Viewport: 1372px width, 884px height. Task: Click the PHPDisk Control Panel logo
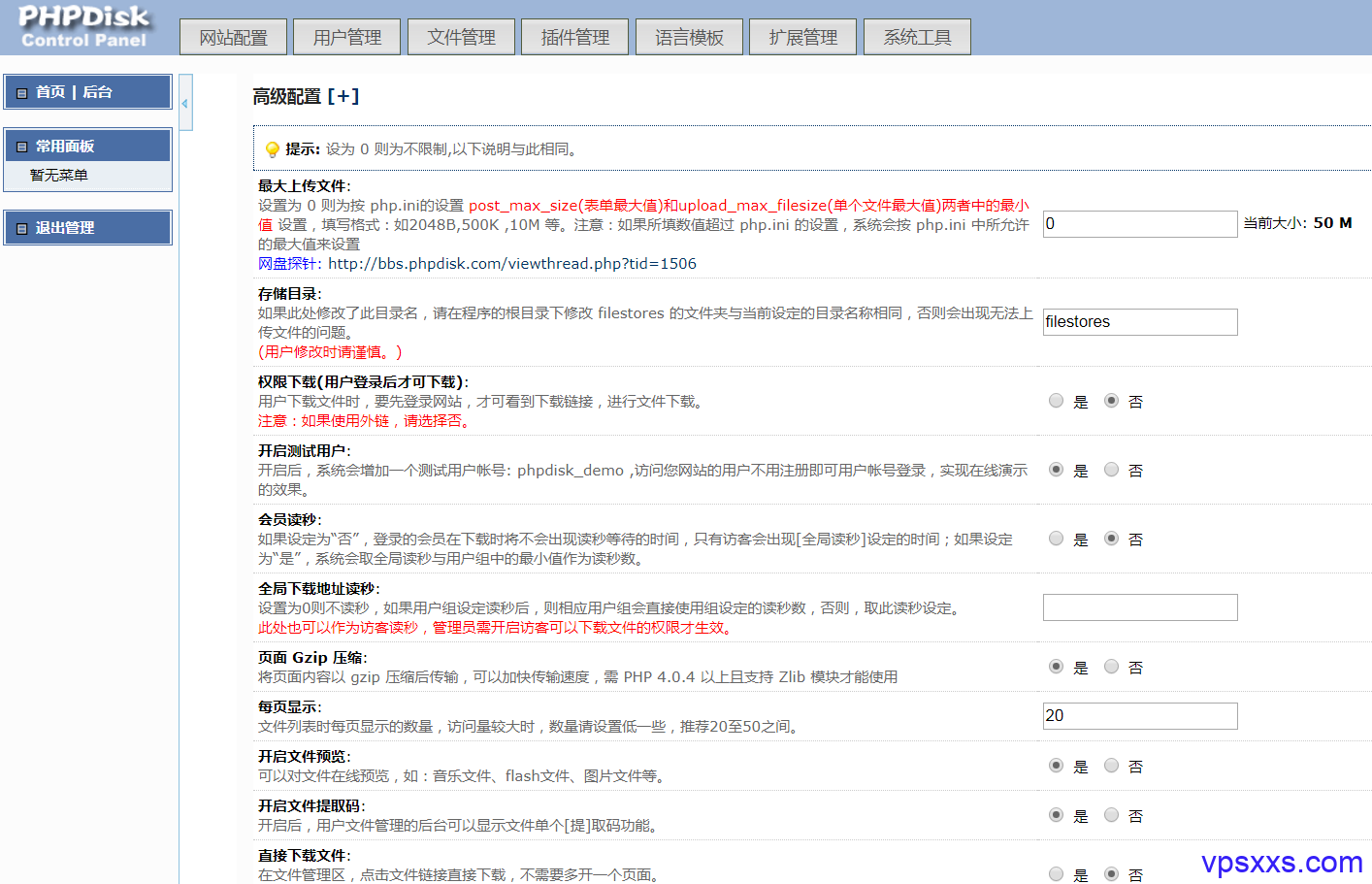click(84, 26)
